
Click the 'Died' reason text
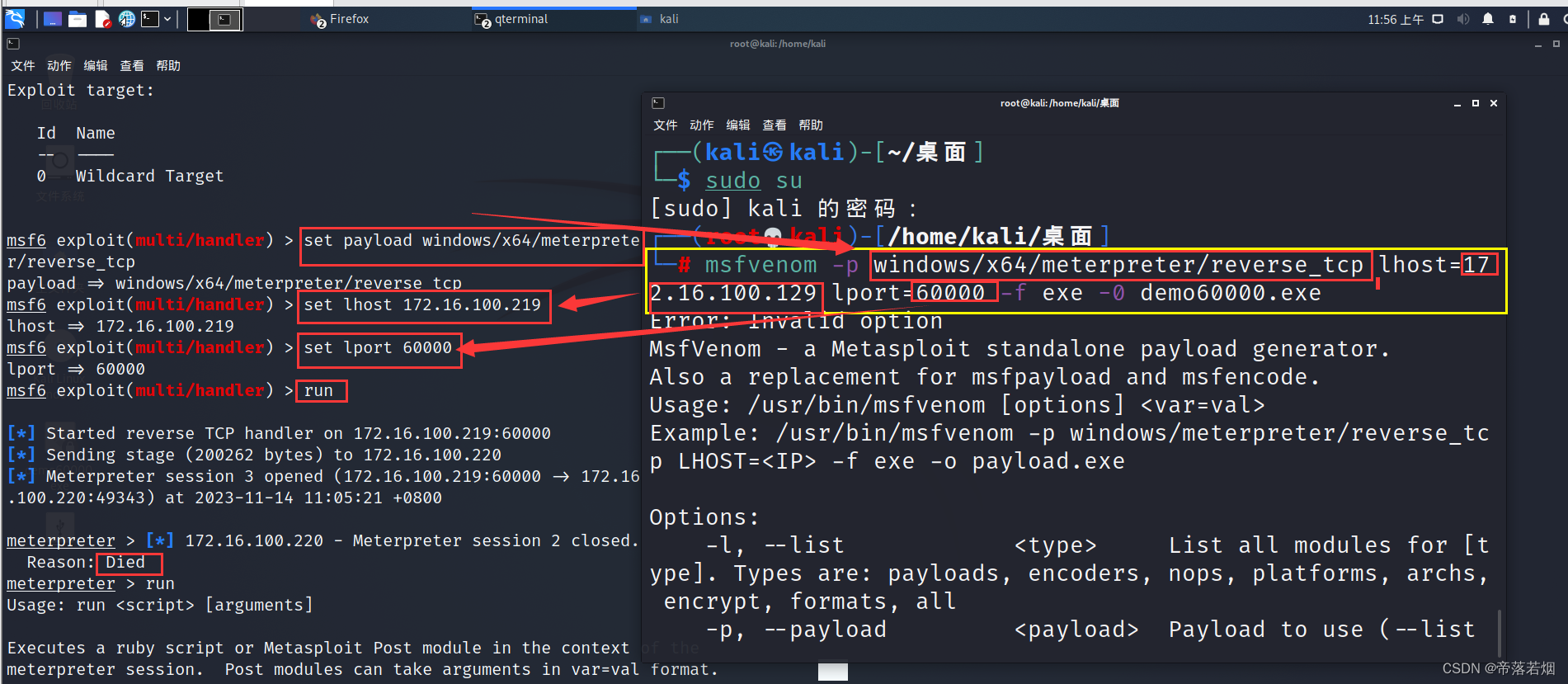125,563
